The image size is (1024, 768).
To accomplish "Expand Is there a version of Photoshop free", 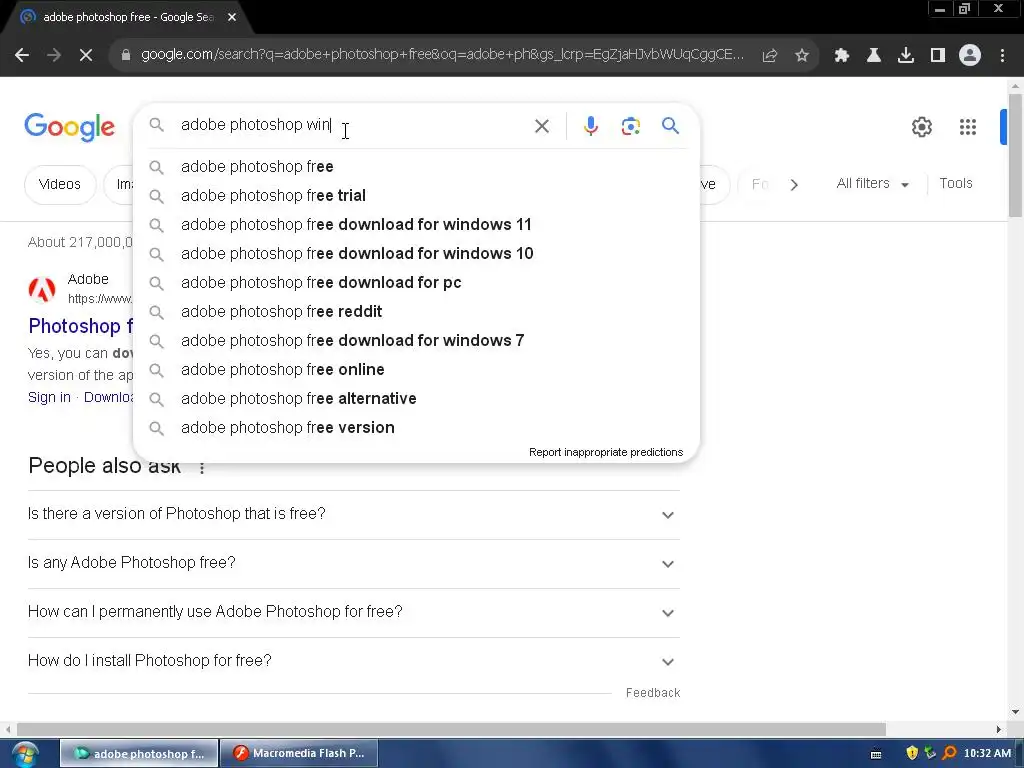I will coord(353,515).
